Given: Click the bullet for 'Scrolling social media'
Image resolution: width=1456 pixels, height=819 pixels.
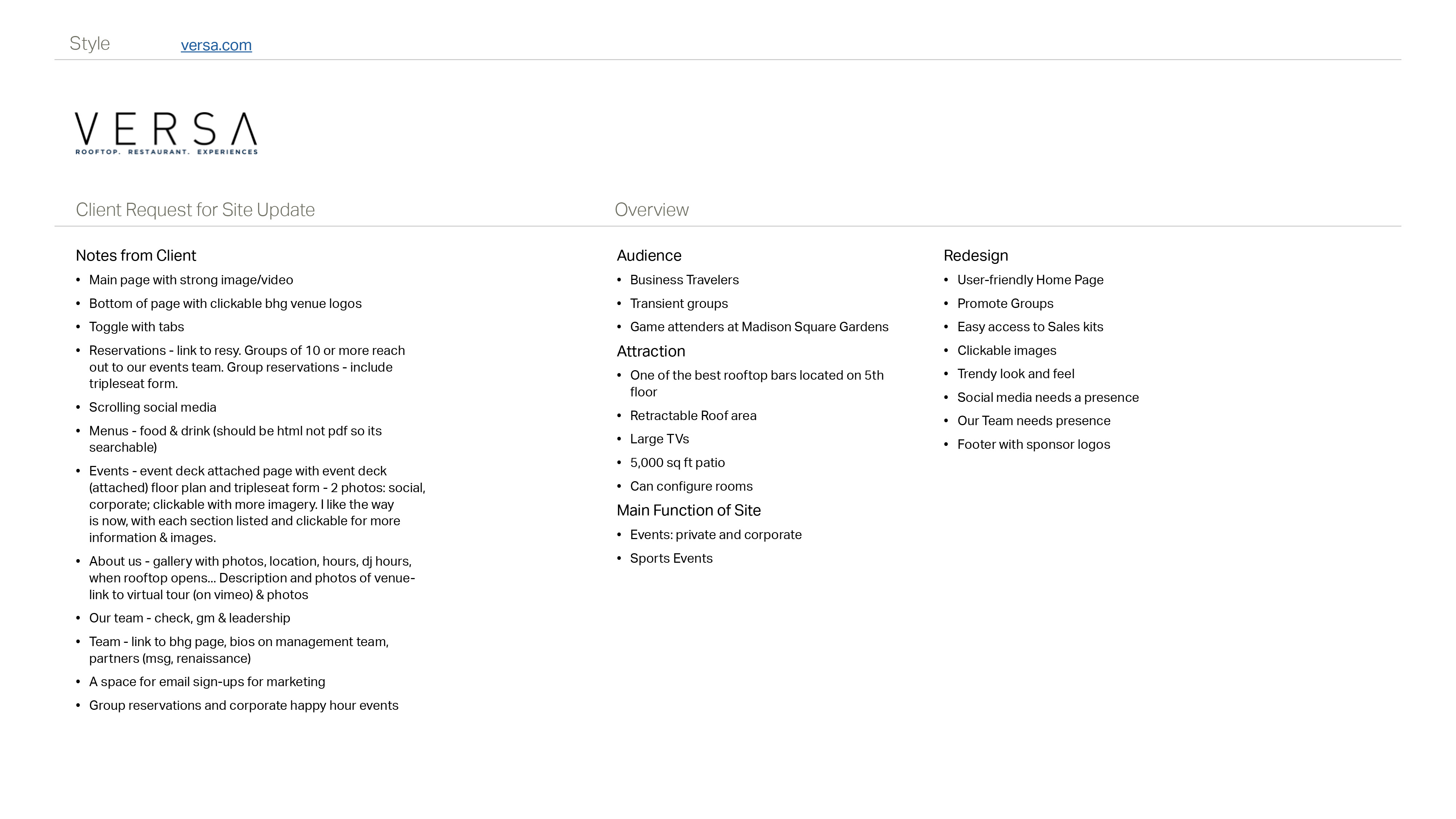Looking at the screenshot, I should click(x=80, y=407).
